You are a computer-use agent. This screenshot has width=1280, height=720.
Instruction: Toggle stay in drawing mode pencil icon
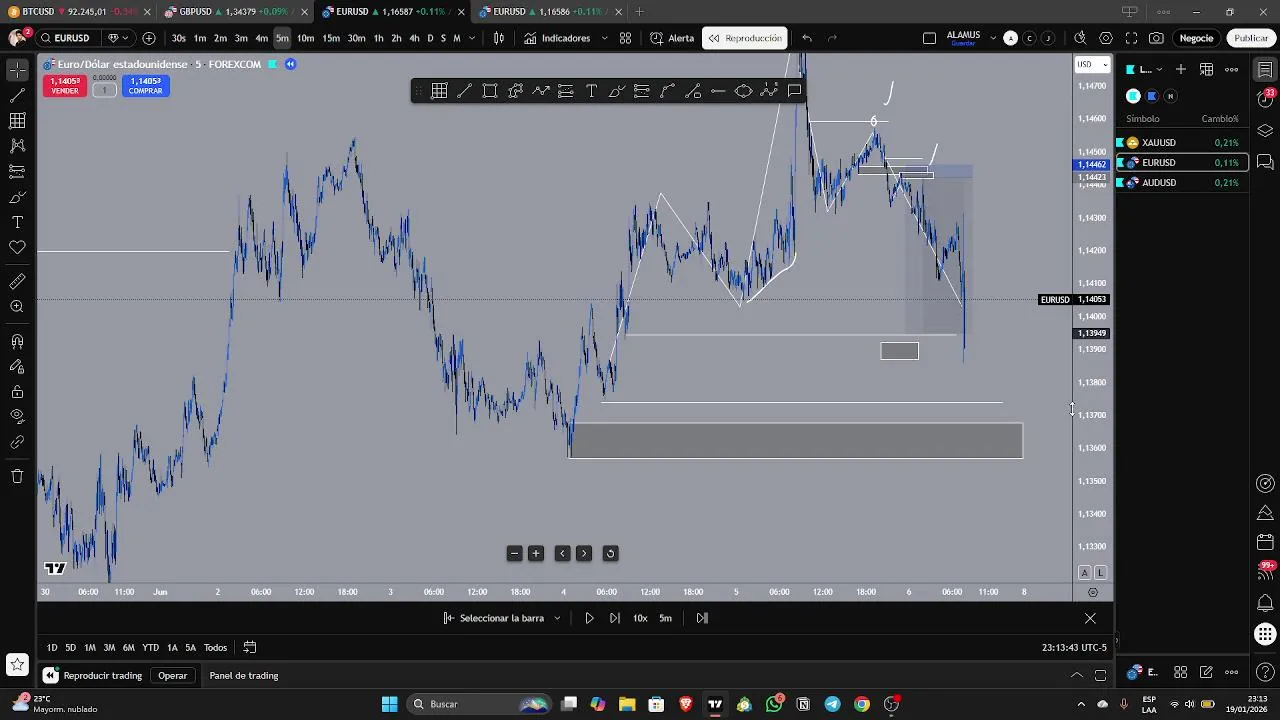[x=17, y=366]
